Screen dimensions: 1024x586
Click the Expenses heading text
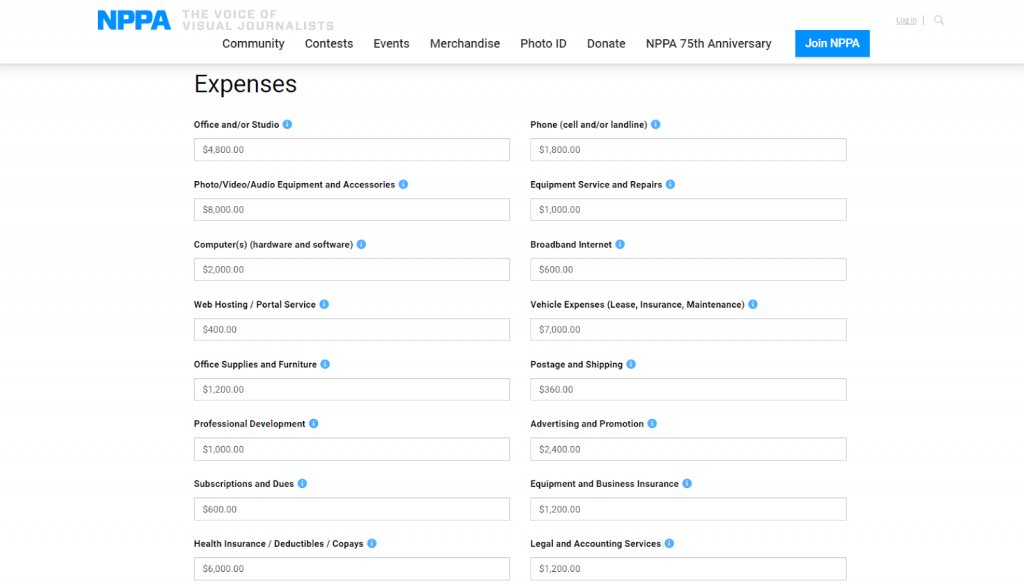point(246,84)
